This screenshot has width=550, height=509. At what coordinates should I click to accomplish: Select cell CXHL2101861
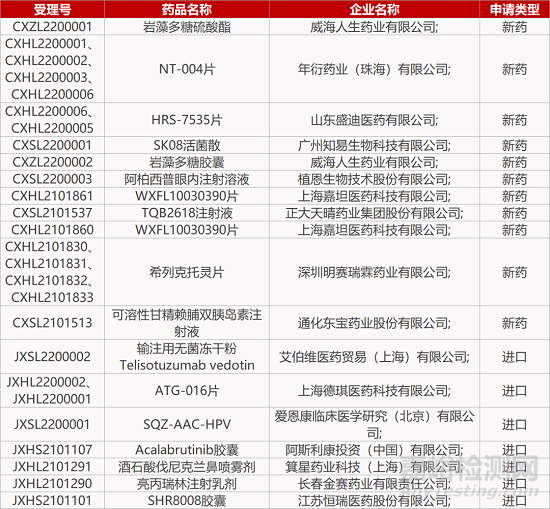pos(52,196)
